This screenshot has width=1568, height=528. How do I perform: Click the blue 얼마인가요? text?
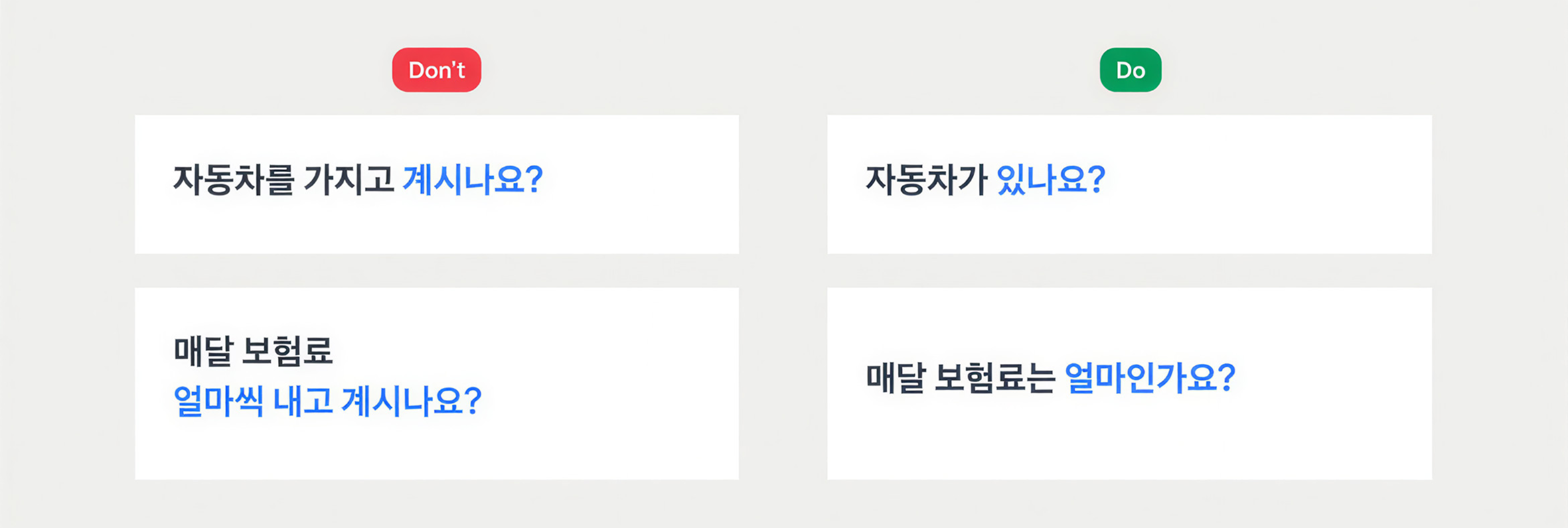click(1150, 378)
